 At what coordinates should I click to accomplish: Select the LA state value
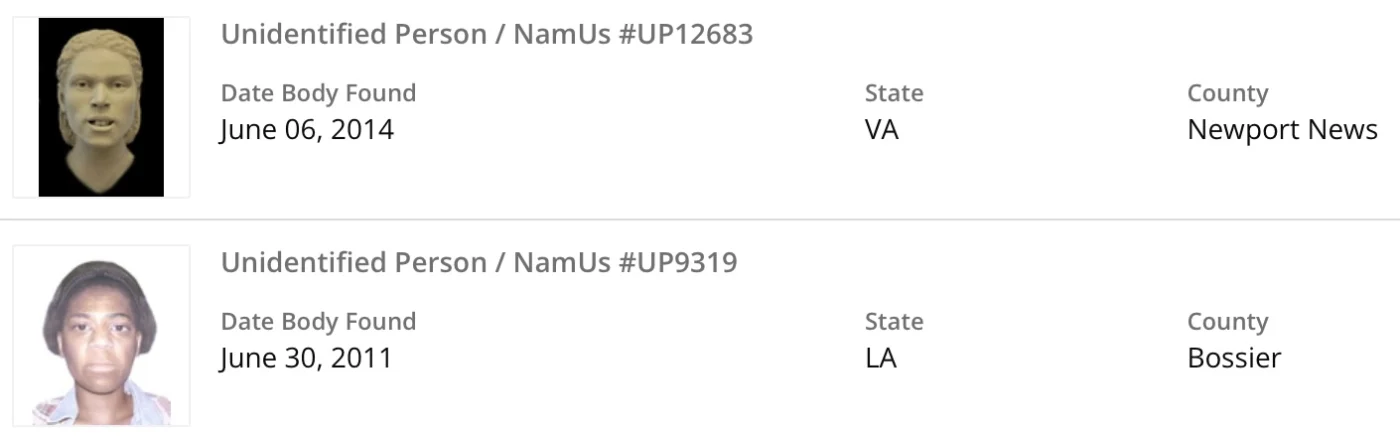pyautogui.click(x=880, y=358)
